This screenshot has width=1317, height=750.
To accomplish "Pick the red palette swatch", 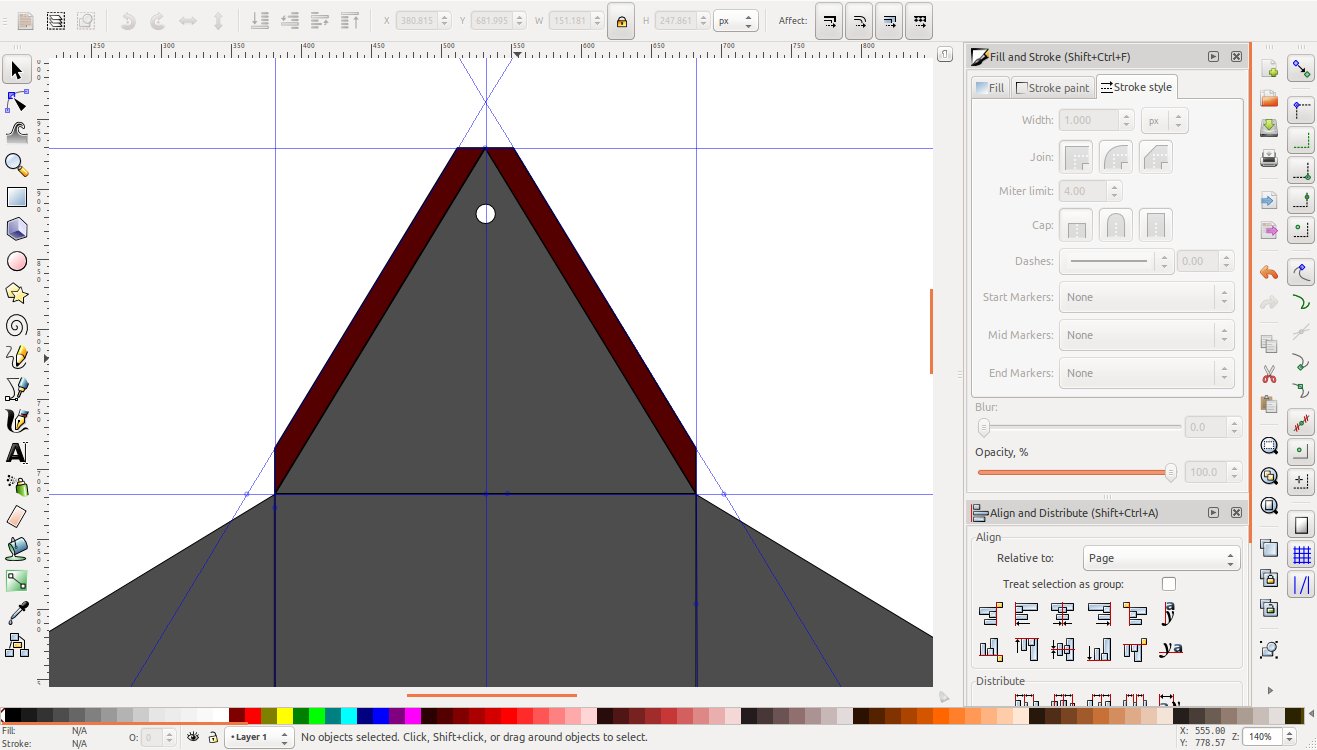I will point(253,715).
